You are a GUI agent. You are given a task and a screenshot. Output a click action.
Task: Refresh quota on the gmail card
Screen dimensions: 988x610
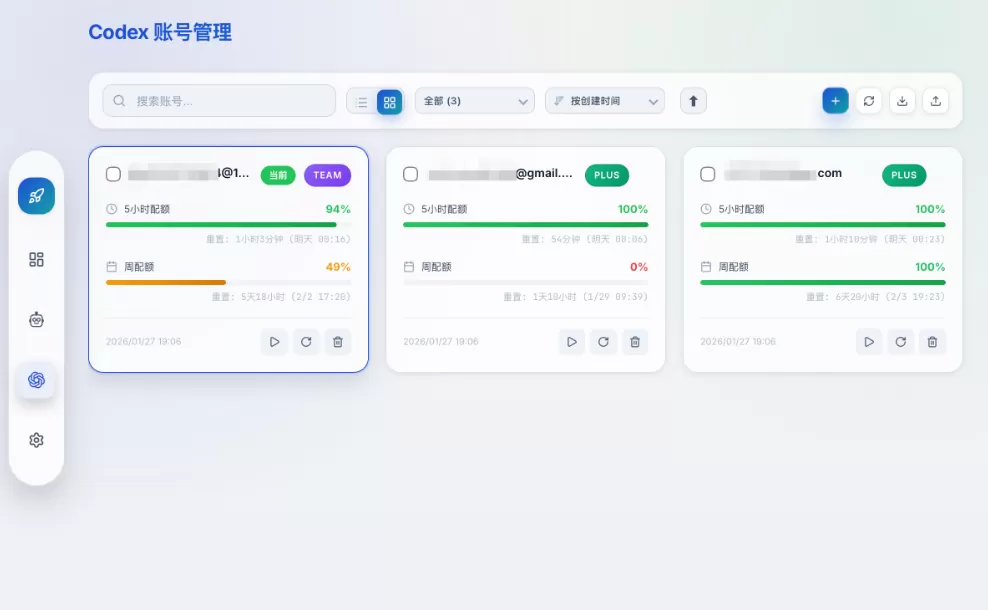pos(604,342)
